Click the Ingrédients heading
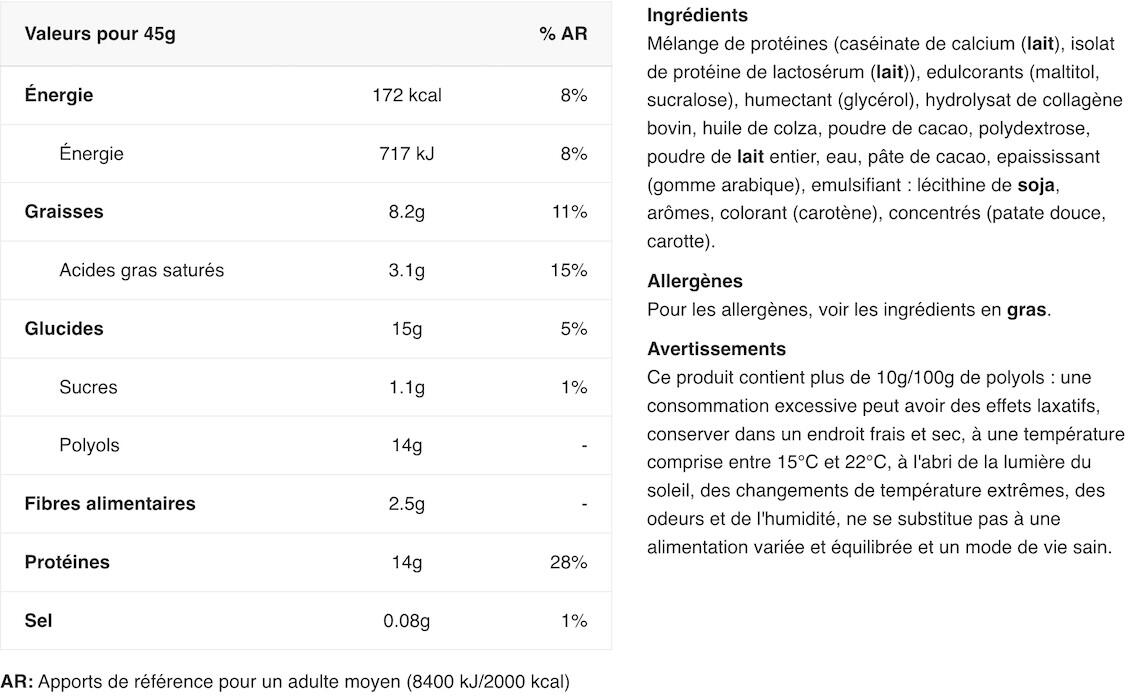Viewport: 1132px width, 700px height. pos(697,15)
